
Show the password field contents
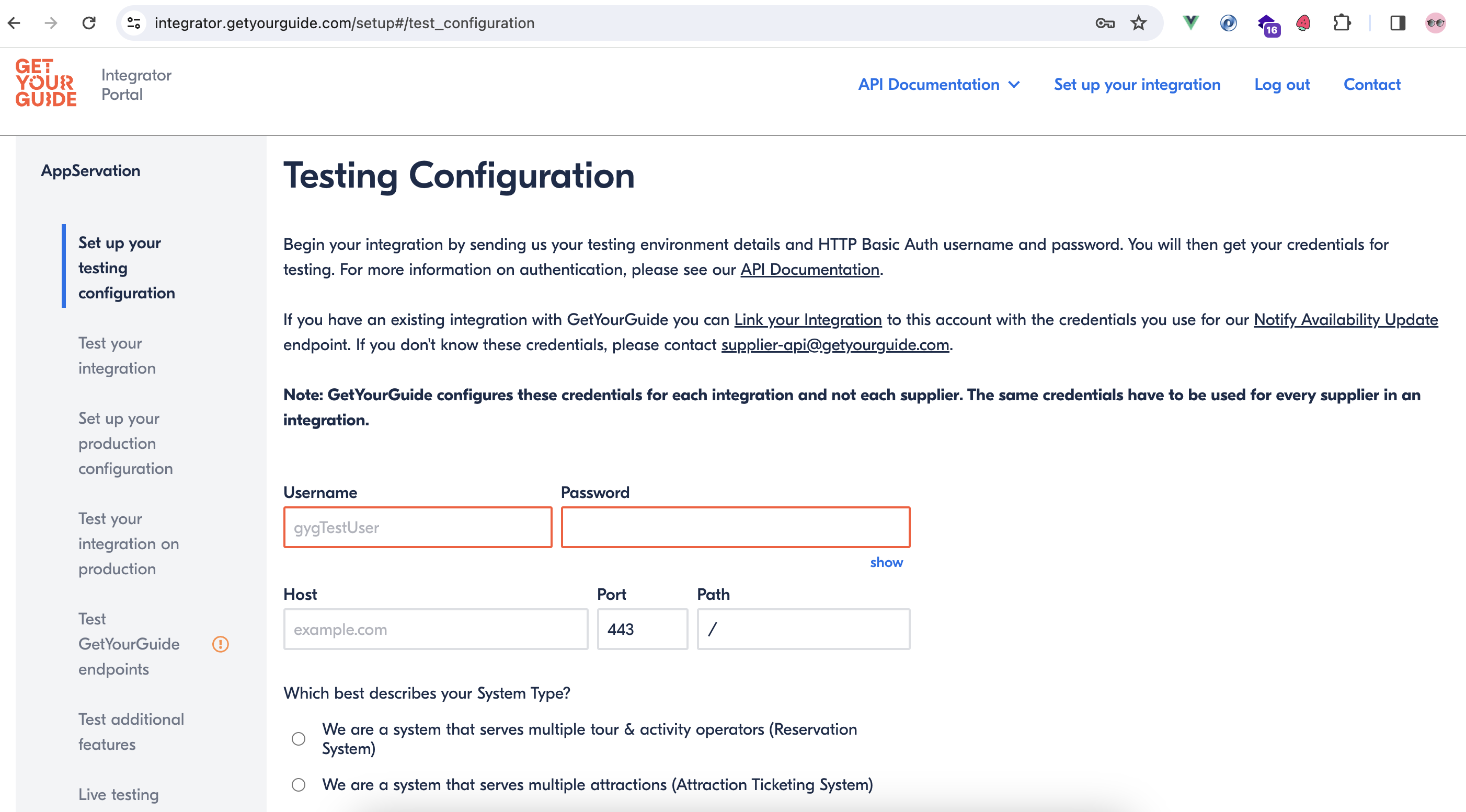(x=886, y=562)
